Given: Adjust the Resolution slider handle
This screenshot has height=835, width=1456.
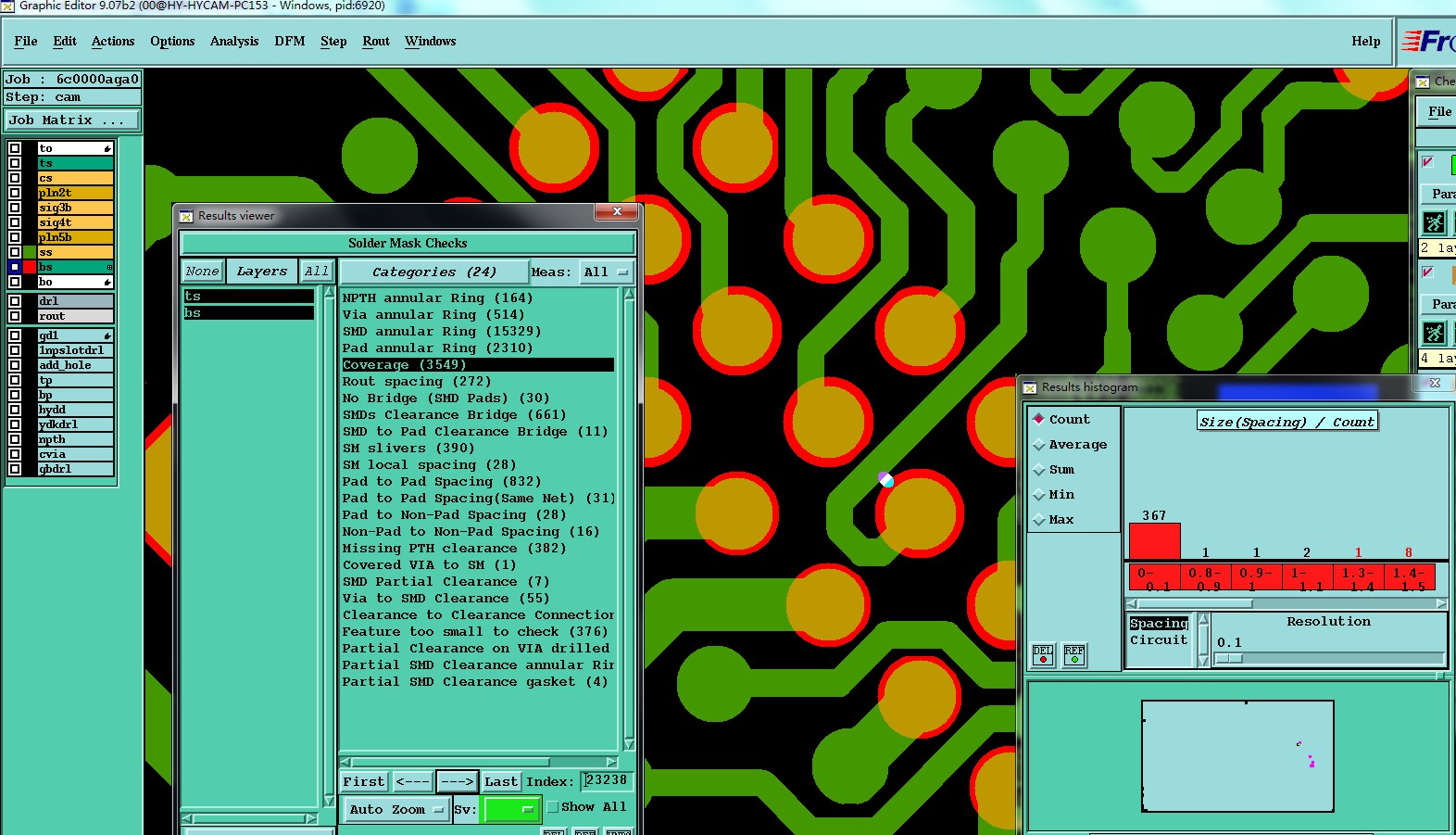Looking at the screenshot, I should coord(1228,659).
